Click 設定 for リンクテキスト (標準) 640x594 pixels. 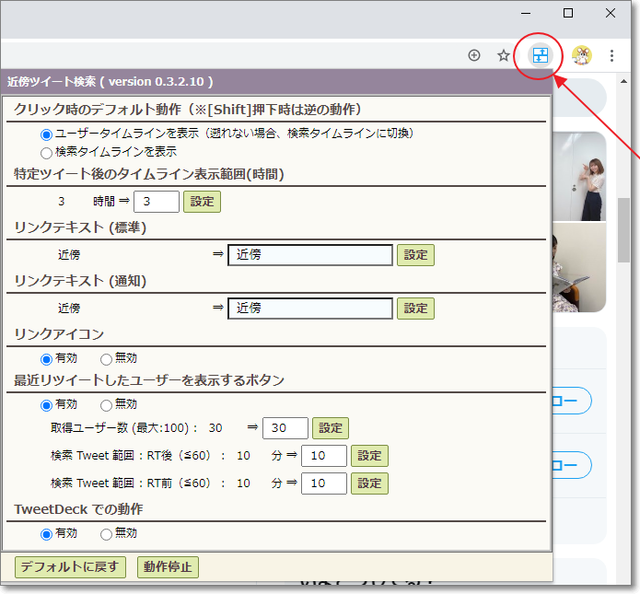(x=416, y=255)
